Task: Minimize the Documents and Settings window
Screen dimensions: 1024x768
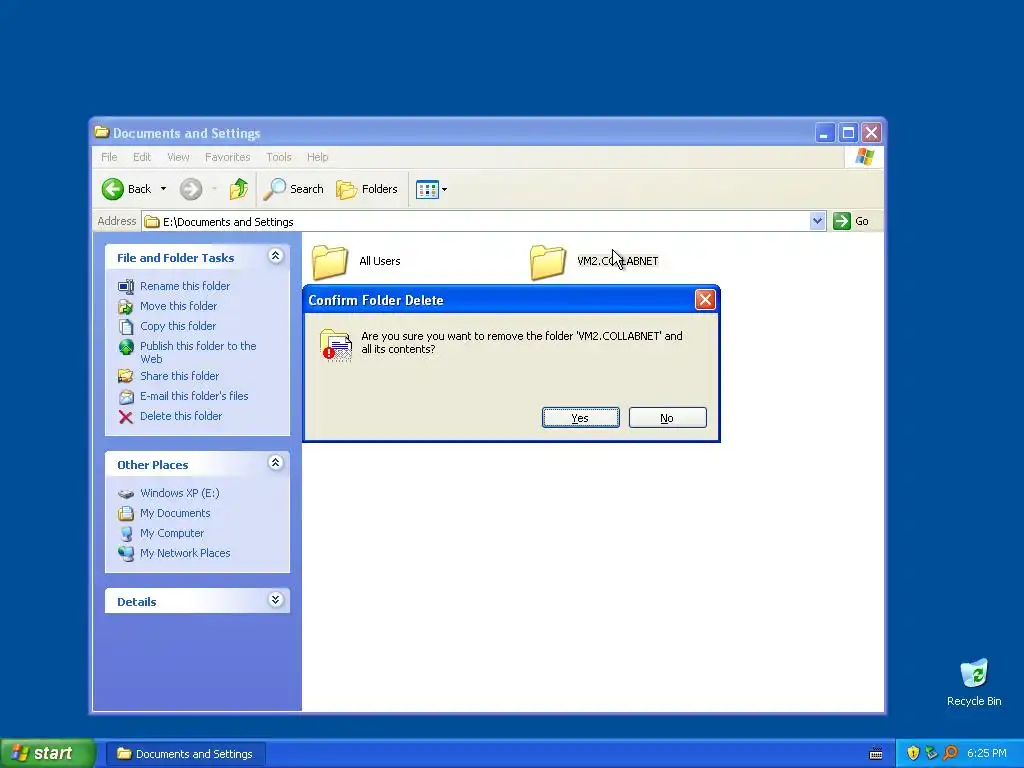Action: coord(825,133)
